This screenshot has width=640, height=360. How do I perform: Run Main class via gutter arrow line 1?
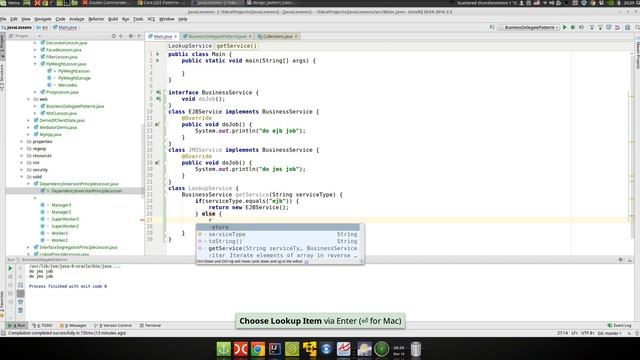[158, 54]
